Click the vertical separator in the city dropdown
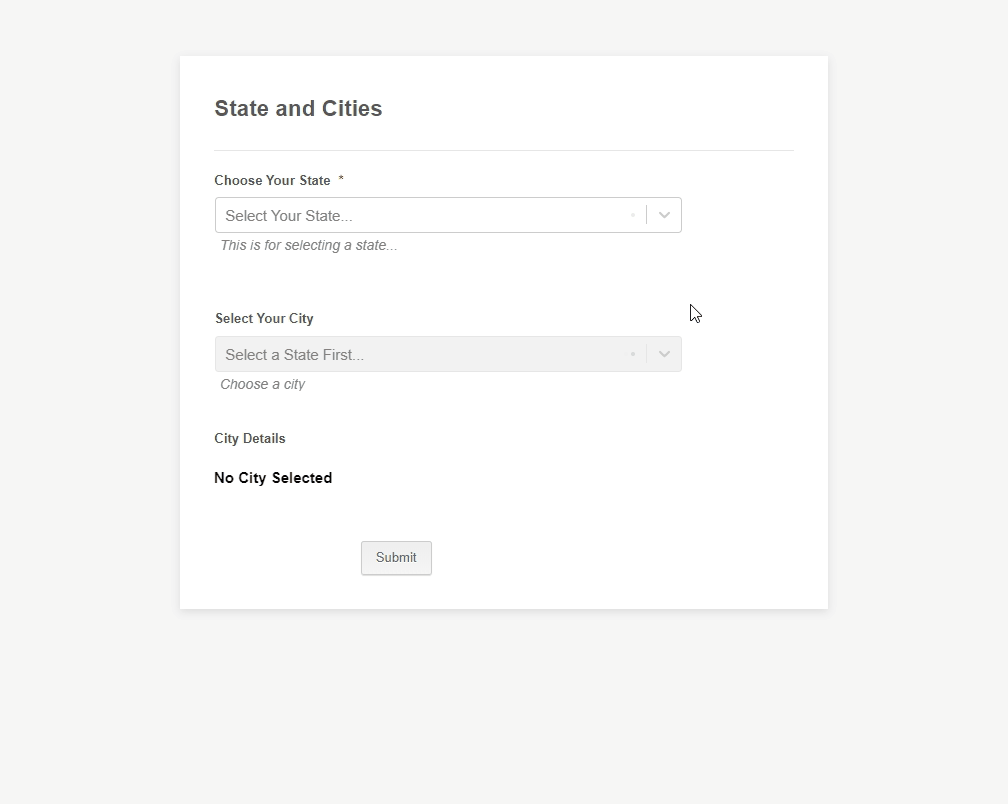 (646, 354)
